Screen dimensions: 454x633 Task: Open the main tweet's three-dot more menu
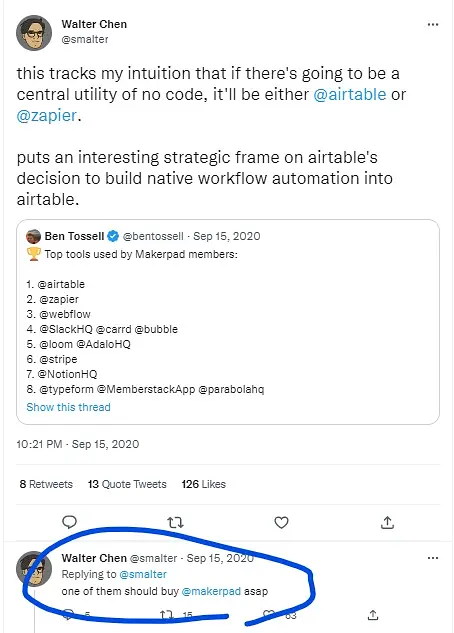(433, 25)
